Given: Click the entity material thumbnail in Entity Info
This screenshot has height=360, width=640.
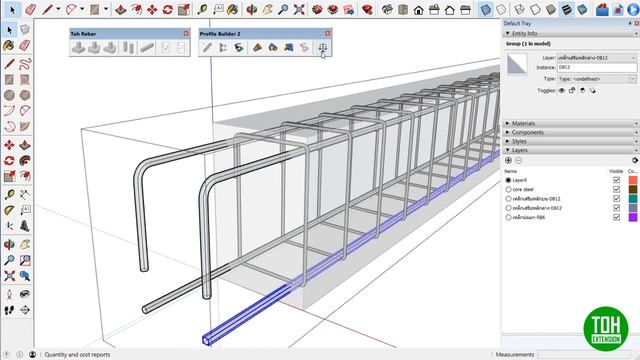Looking at the screenshot, I should tap(517, 64).
